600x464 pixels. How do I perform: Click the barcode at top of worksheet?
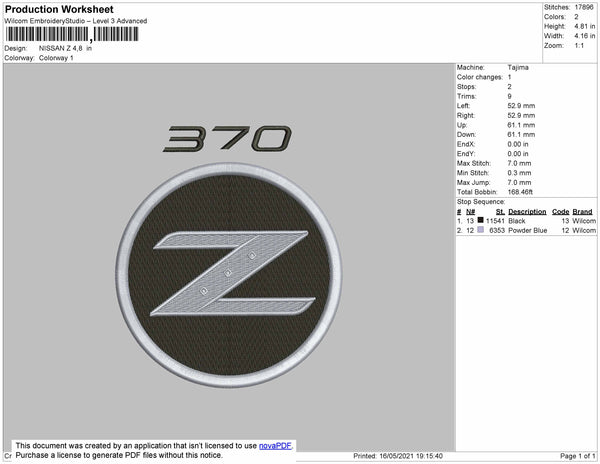coord(72,34)
